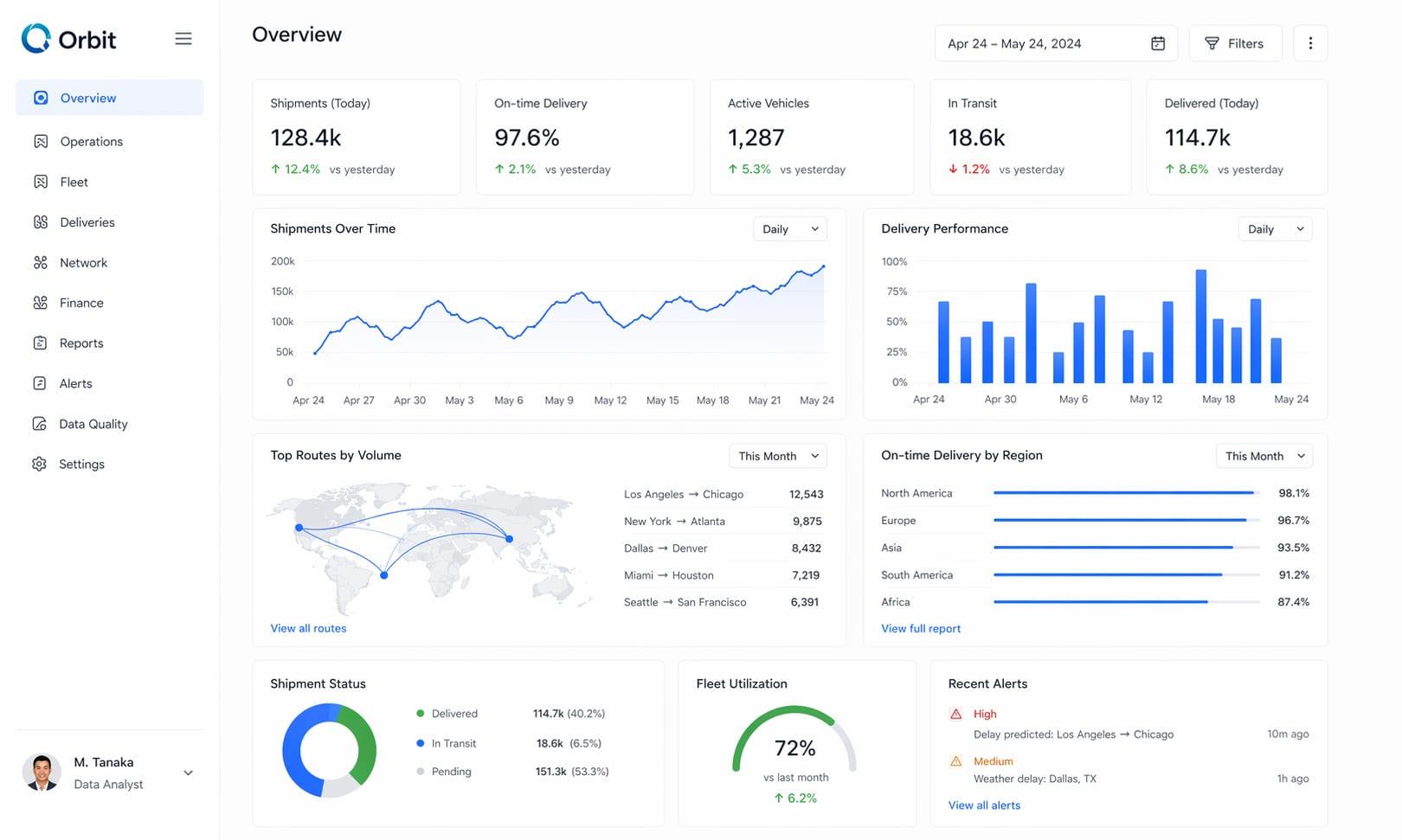
Task: Click the Reports sidebar icon
Action: (40, 343)
